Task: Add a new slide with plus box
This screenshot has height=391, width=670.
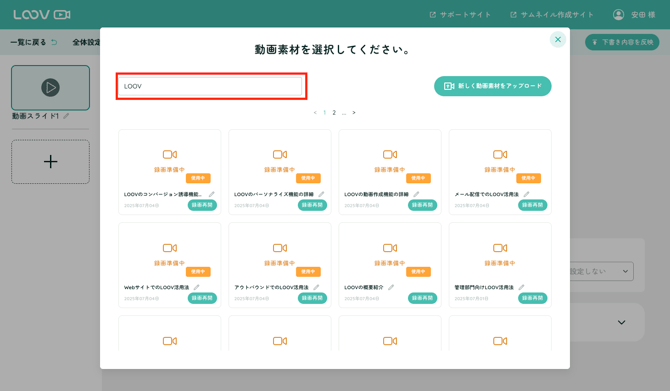Action: click(x=50, y=162)
